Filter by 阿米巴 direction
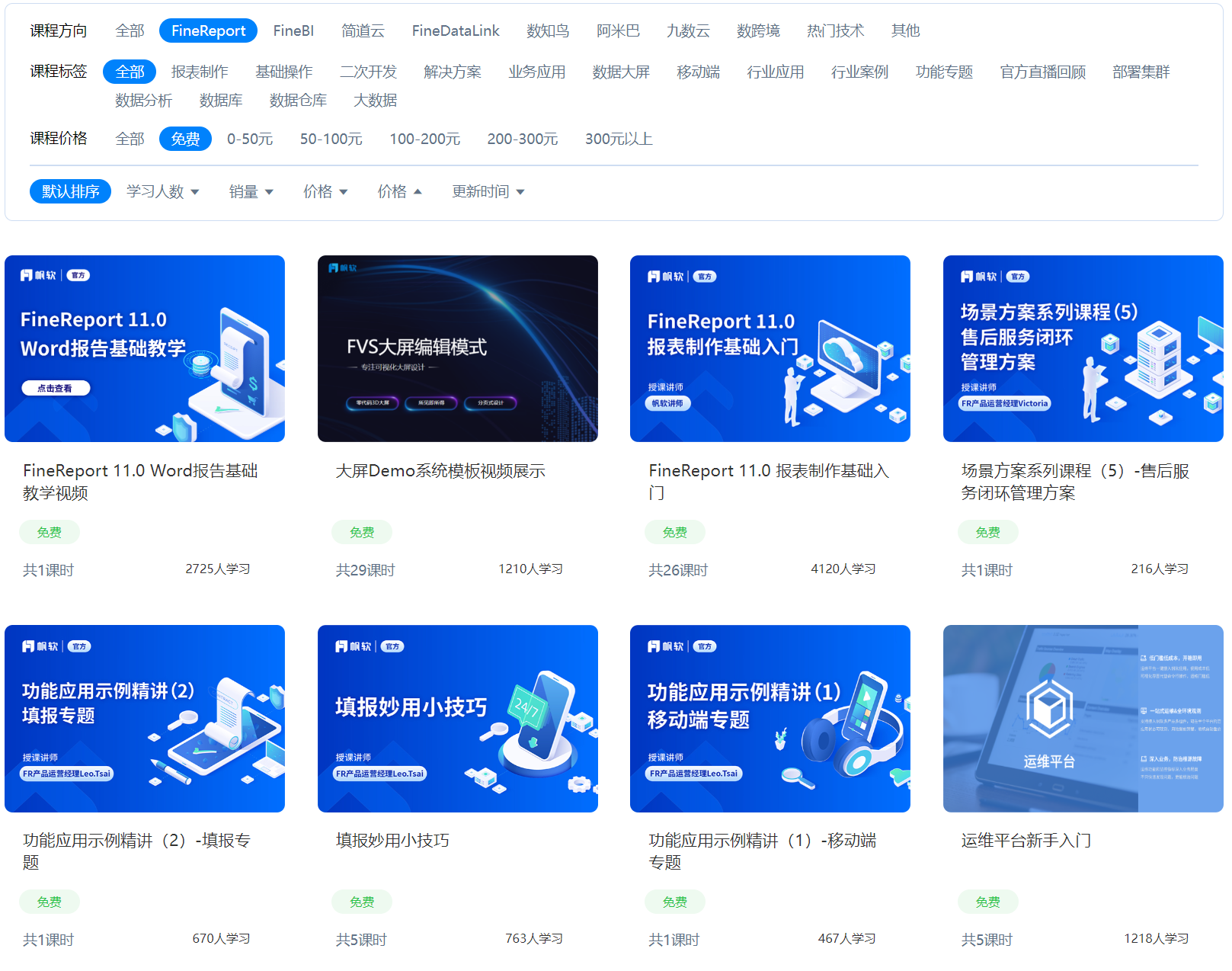The image size is (1232, 971). coord(618,30)
